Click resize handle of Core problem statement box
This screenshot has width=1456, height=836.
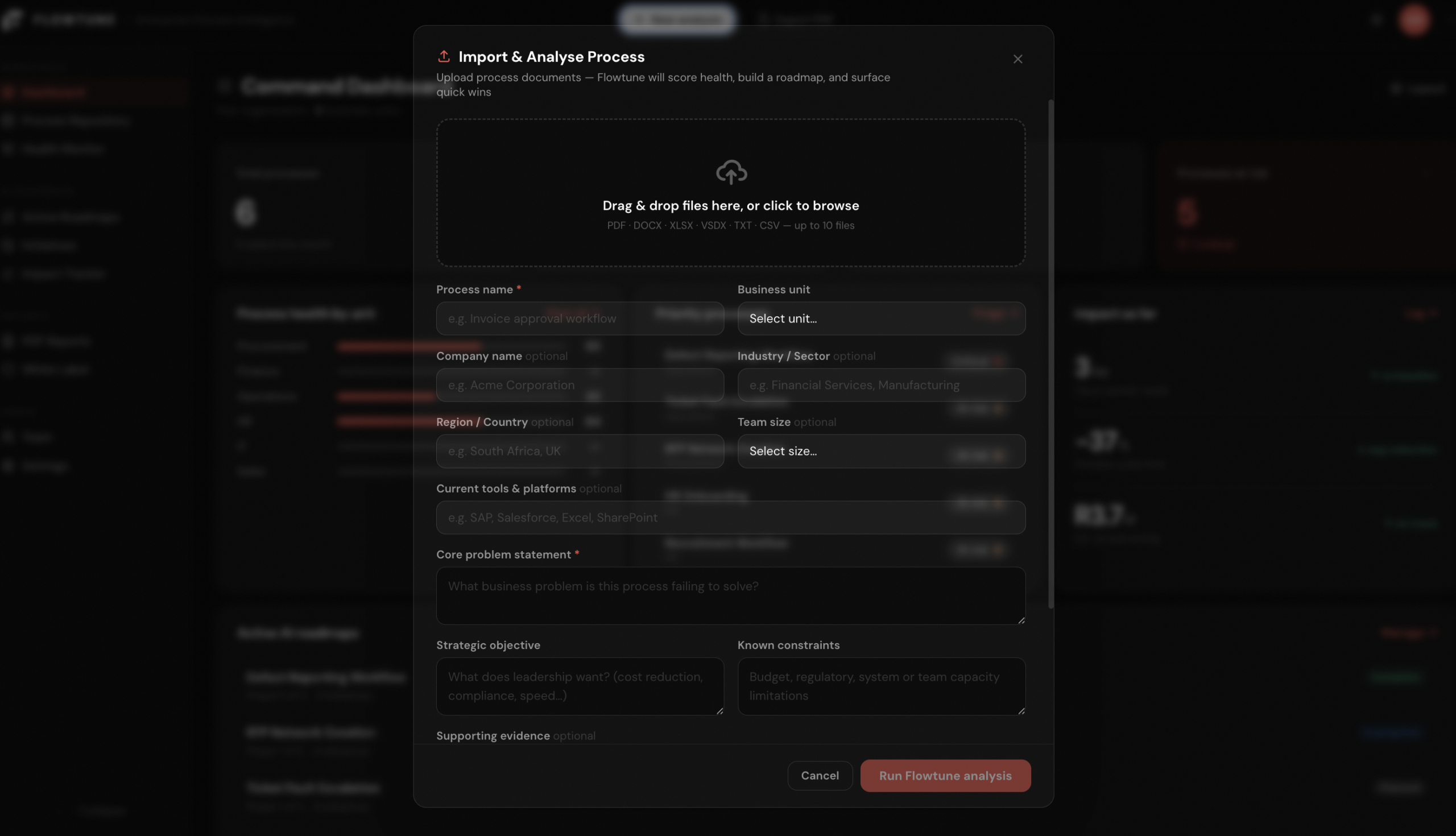click(x=1021, y=620)
